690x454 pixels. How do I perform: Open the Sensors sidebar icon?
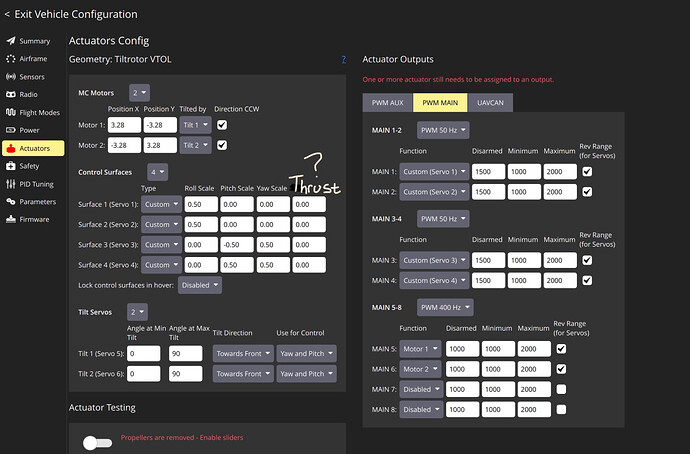click(11, 76)
